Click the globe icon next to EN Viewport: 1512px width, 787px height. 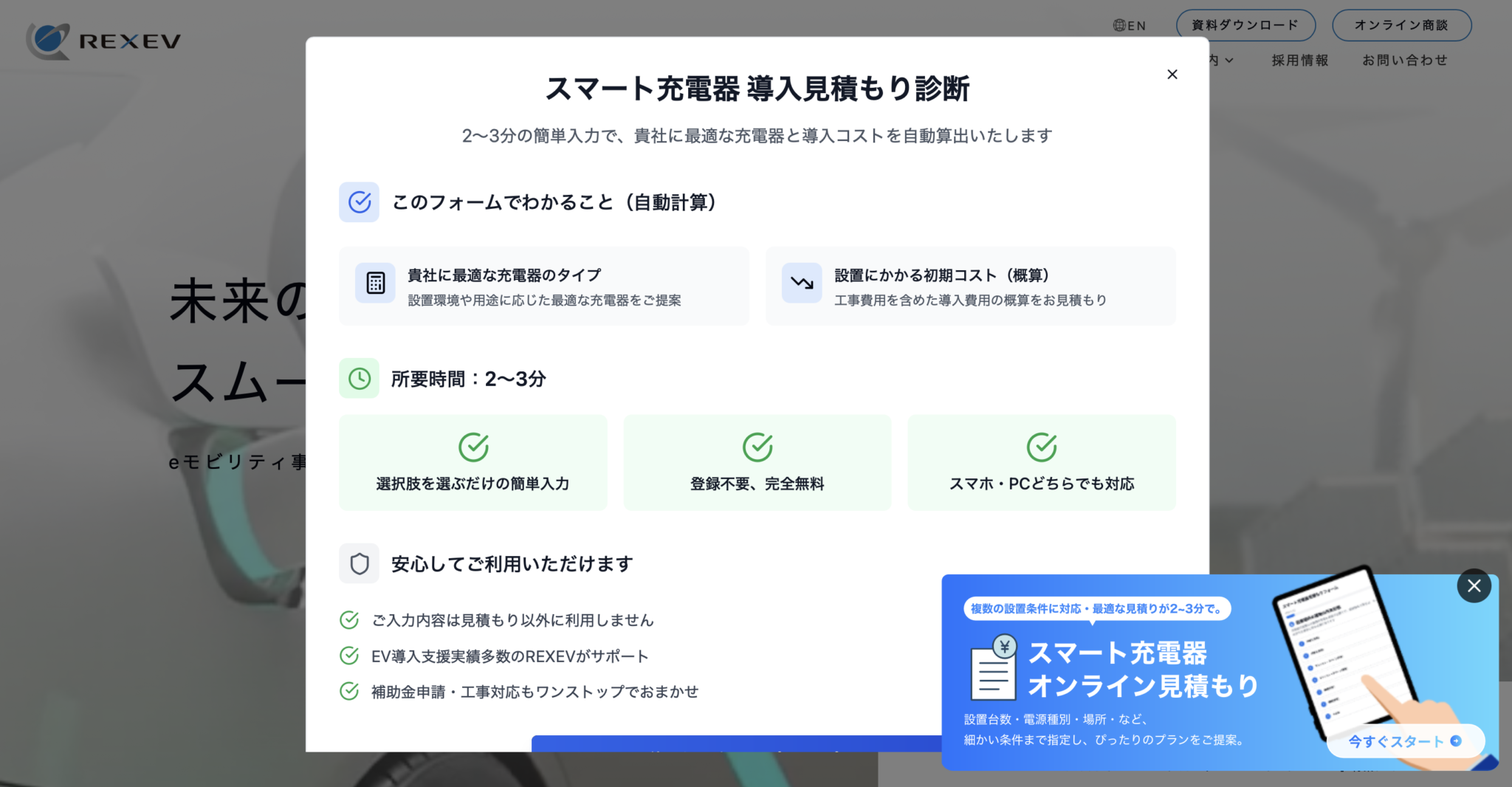(x=1118, y=25)
